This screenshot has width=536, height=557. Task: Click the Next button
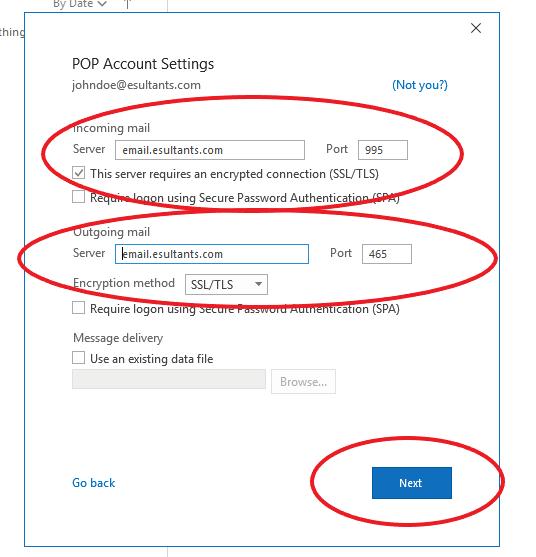[412, 483]
